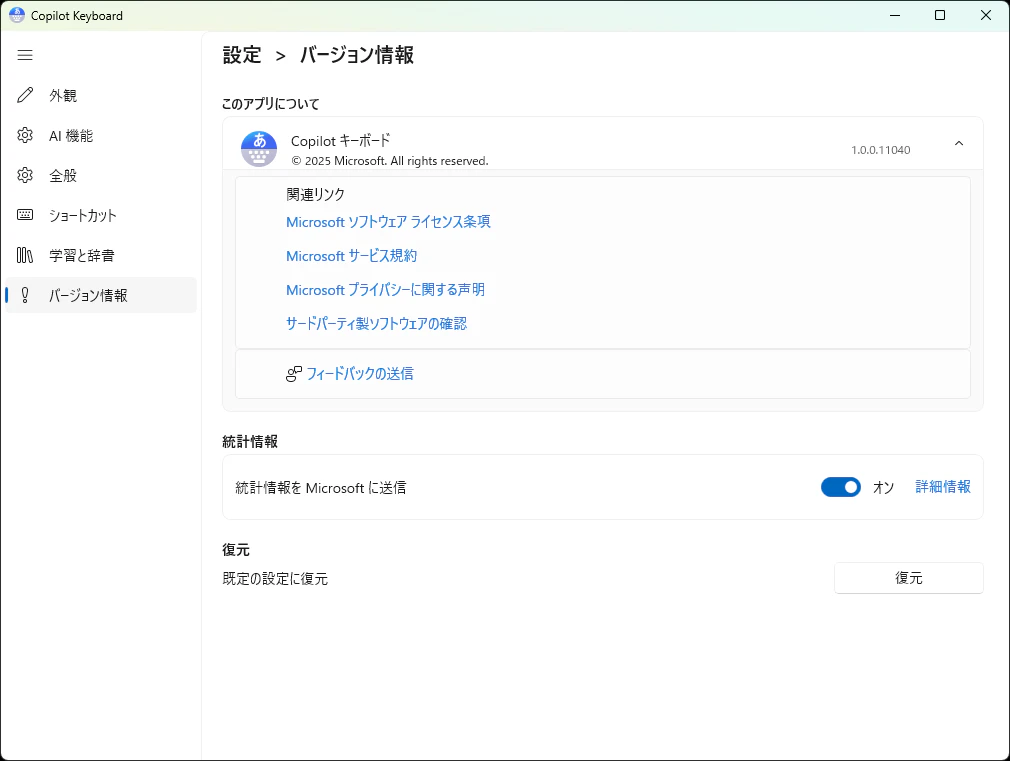Open サードパーティ製ソフトウェアの確認 link

(376, 323)
